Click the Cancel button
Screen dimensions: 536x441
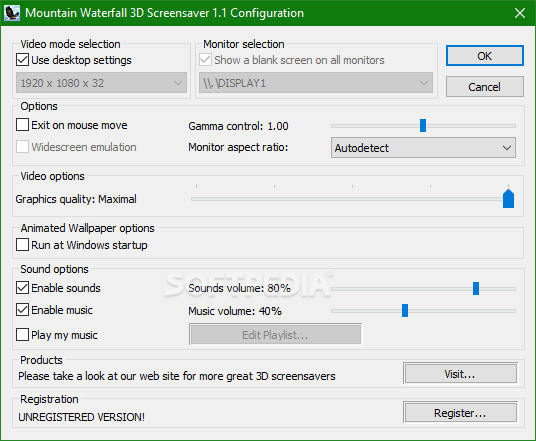coord(485,87)
